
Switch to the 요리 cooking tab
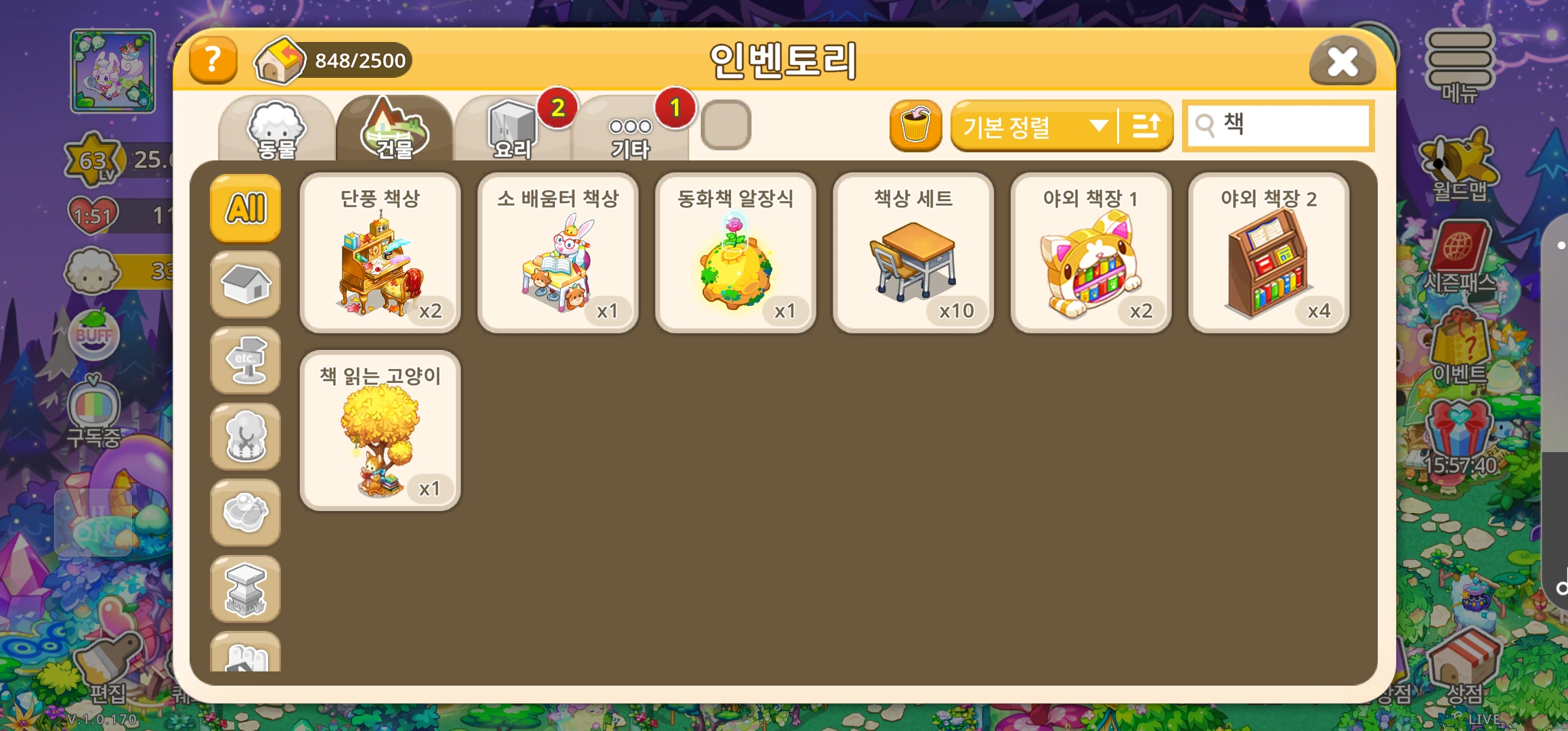coord(513,129)
